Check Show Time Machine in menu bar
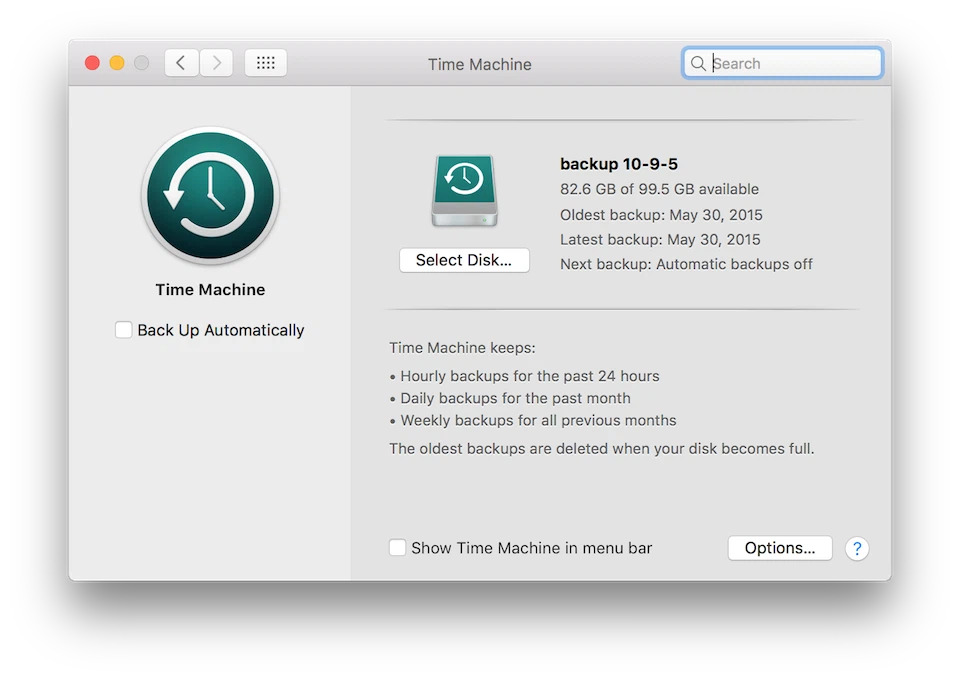960x679 pixels. click(397, 547)
